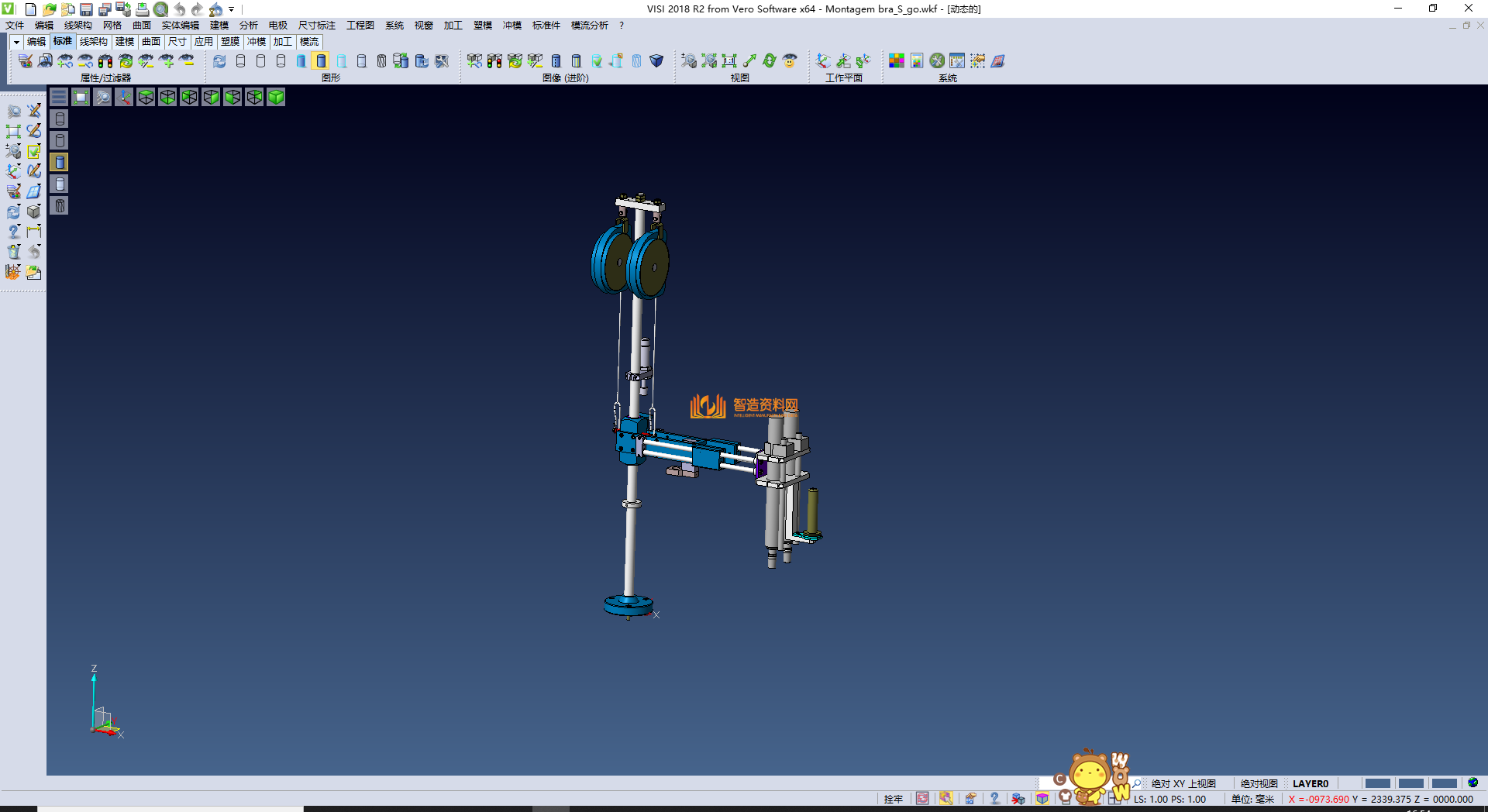Click the print icon in quick access
The height and width of the screenshot is (812, 1488).
(x=142, y=9)
